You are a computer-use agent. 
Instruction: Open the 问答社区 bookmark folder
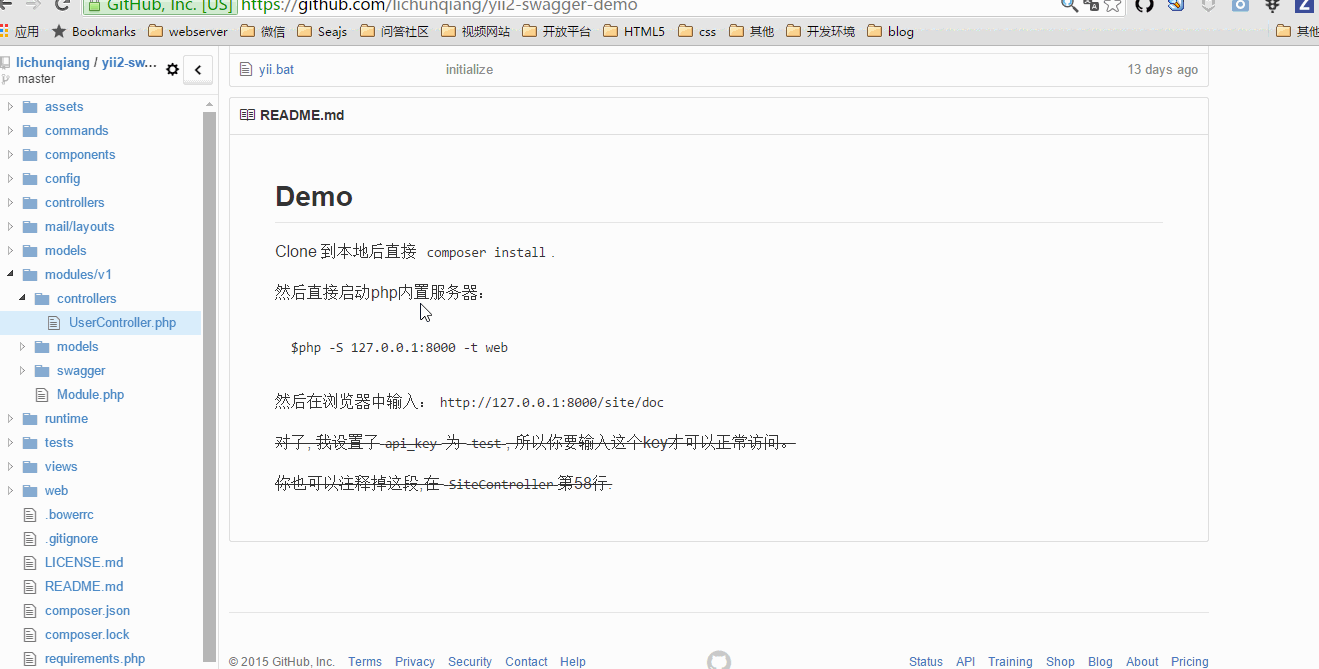[394, 31]
